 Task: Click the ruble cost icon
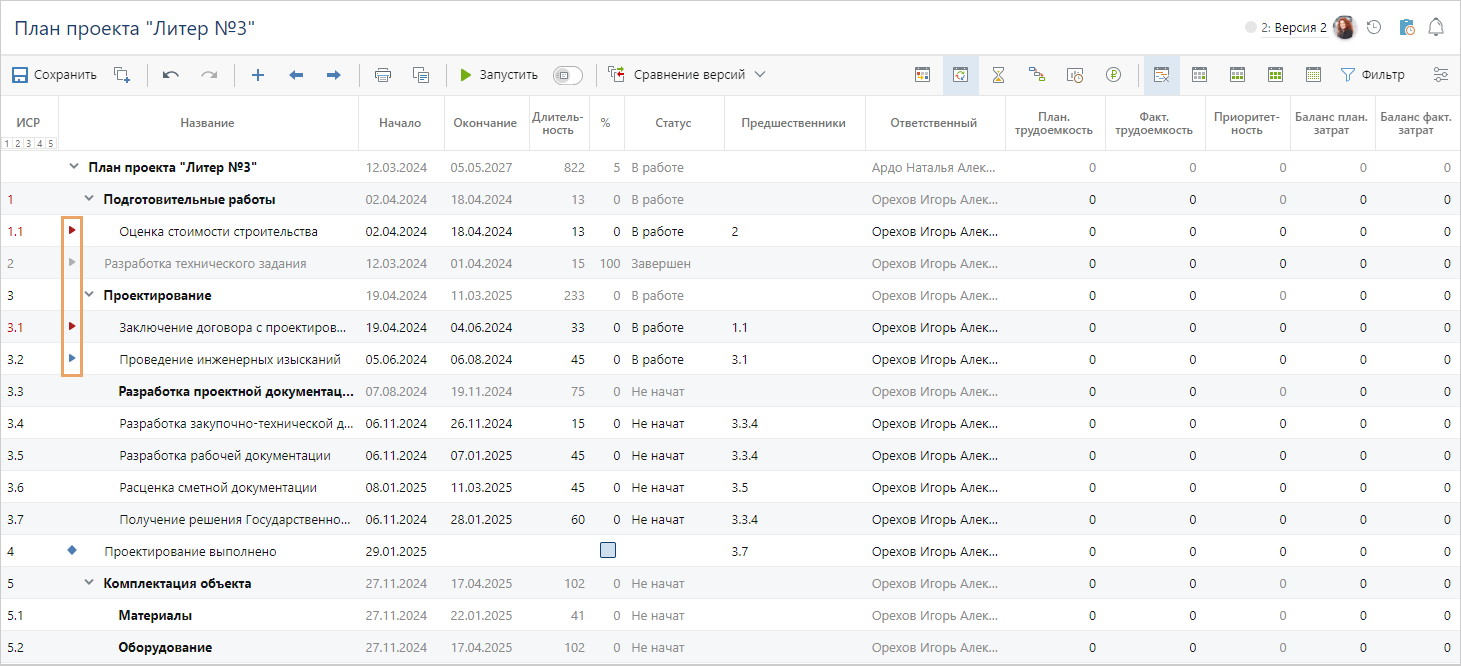[1113, 75]
